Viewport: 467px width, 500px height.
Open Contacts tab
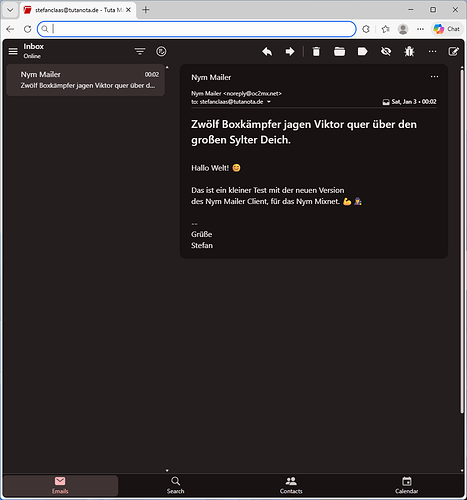pos(291,485)
